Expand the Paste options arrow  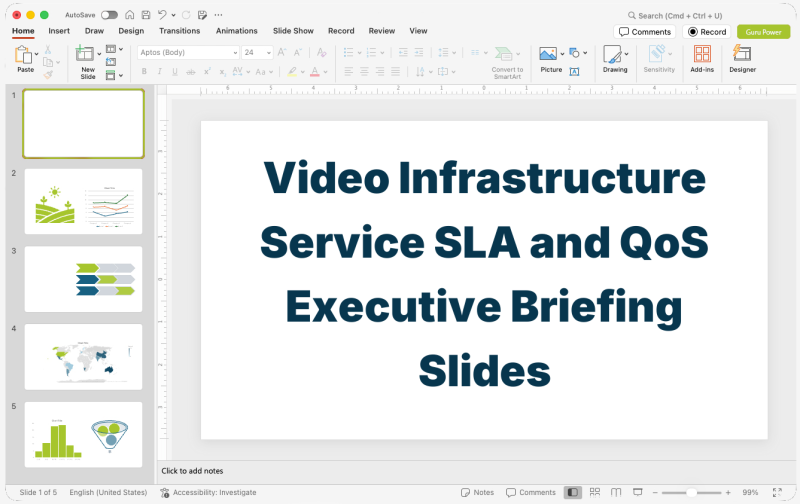coord(37,54)
